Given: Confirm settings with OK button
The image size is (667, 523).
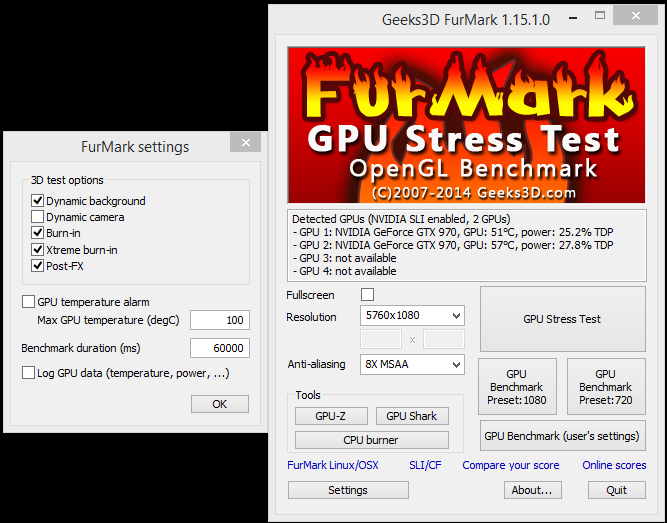Looking at the screenshot, I should (220, 404).
